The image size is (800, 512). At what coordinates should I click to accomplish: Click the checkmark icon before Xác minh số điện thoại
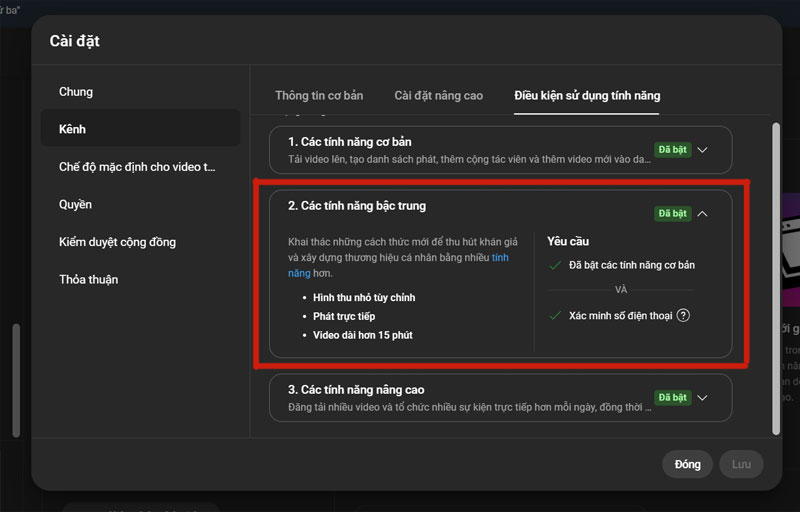[555, 315]
